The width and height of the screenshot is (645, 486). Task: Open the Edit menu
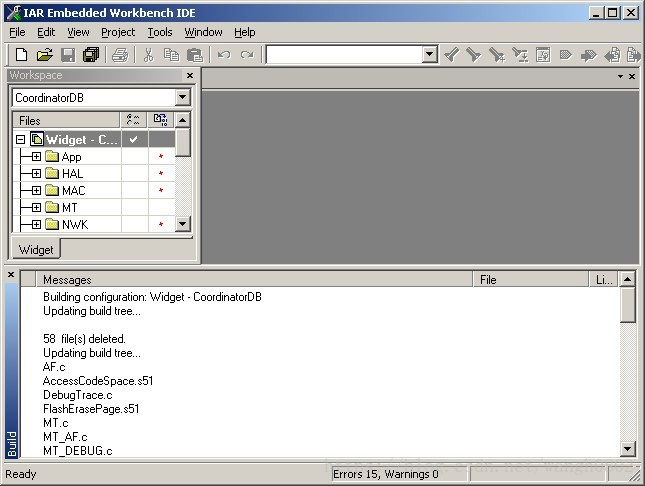click(x=46, y=32)
